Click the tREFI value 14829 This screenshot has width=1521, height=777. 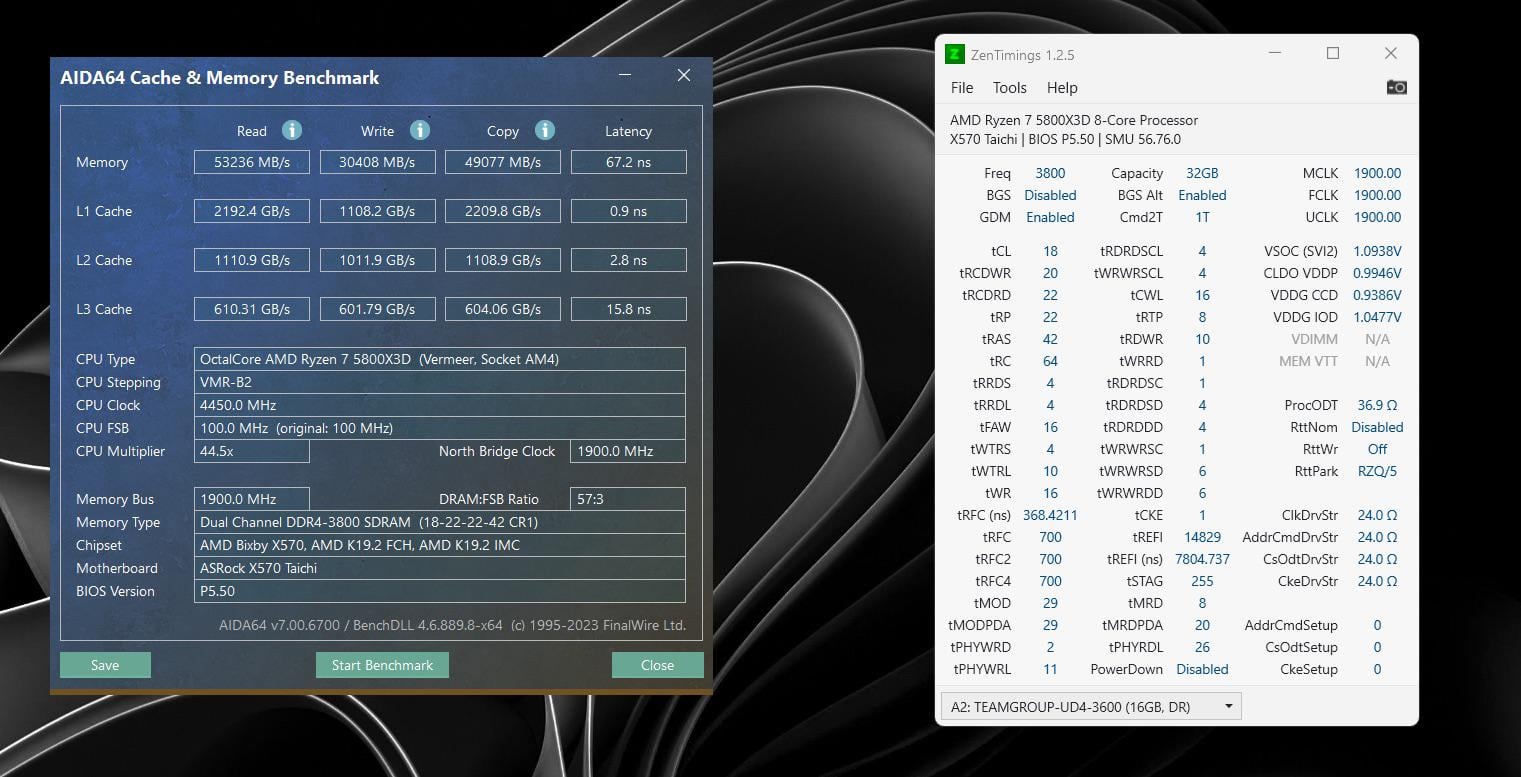(1202, 537)
